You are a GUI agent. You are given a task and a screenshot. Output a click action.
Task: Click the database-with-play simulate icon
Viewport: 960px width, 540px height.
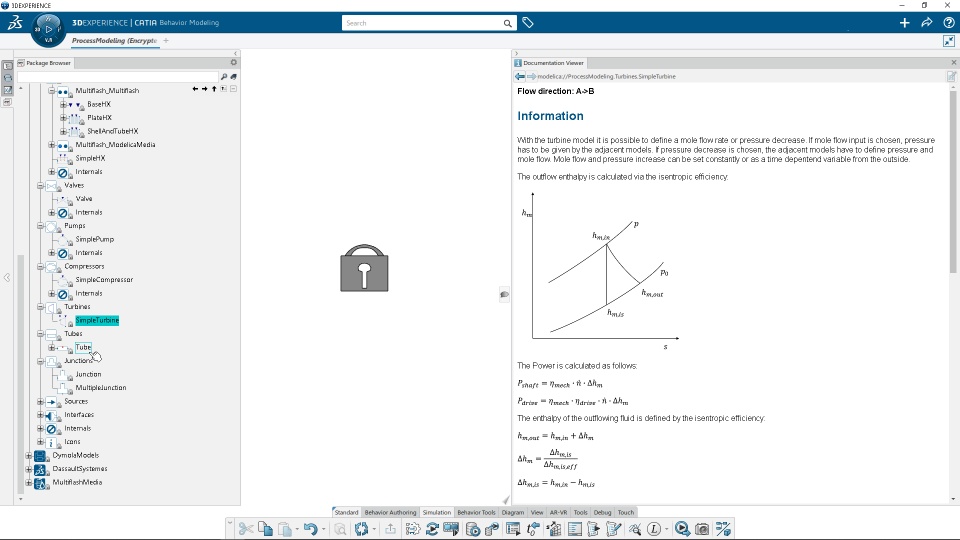click(x=473, y=528)
